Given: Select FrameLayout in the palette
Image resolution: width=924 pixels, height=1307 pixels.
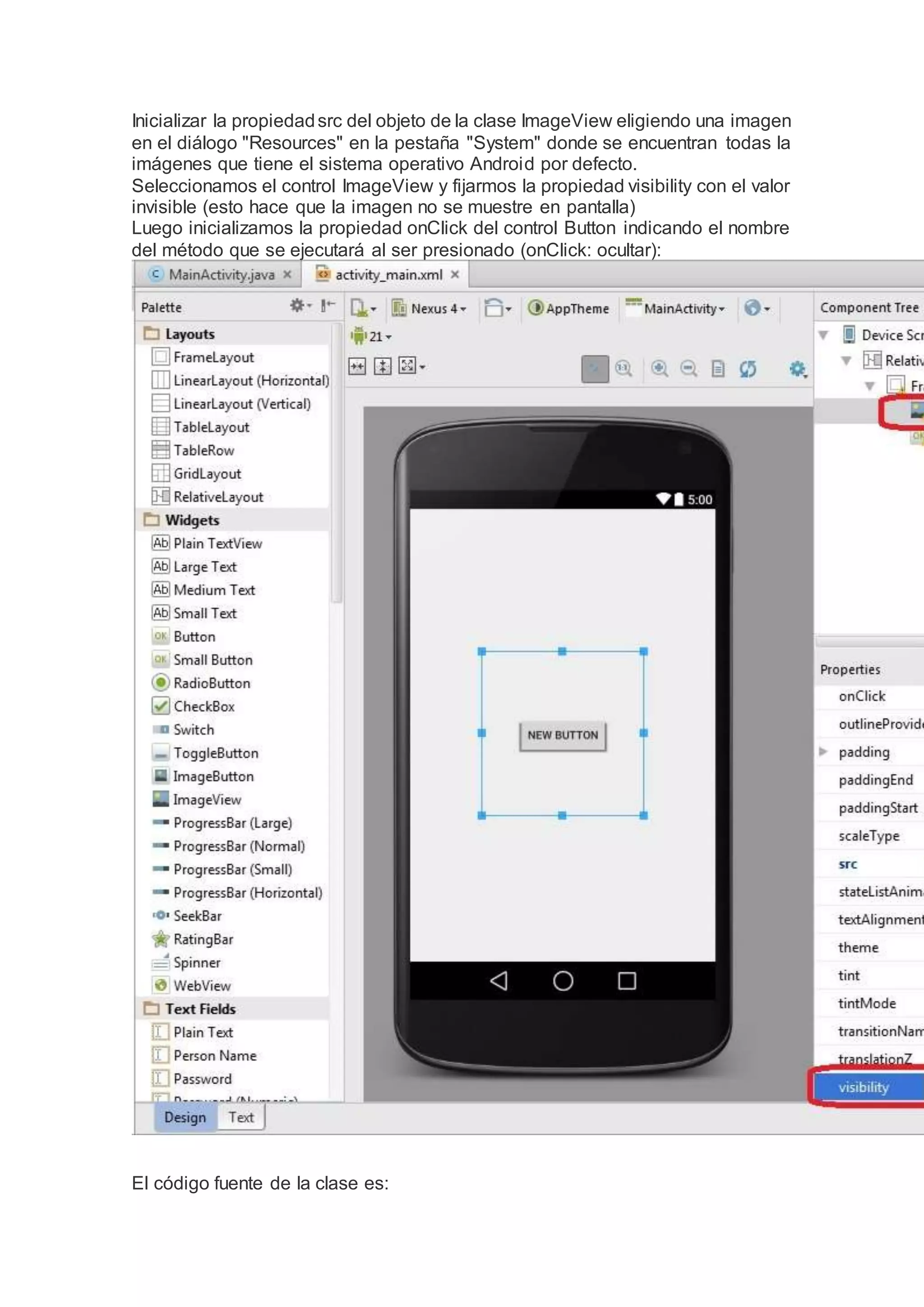Looking at the screenshot, I should 203,357.
